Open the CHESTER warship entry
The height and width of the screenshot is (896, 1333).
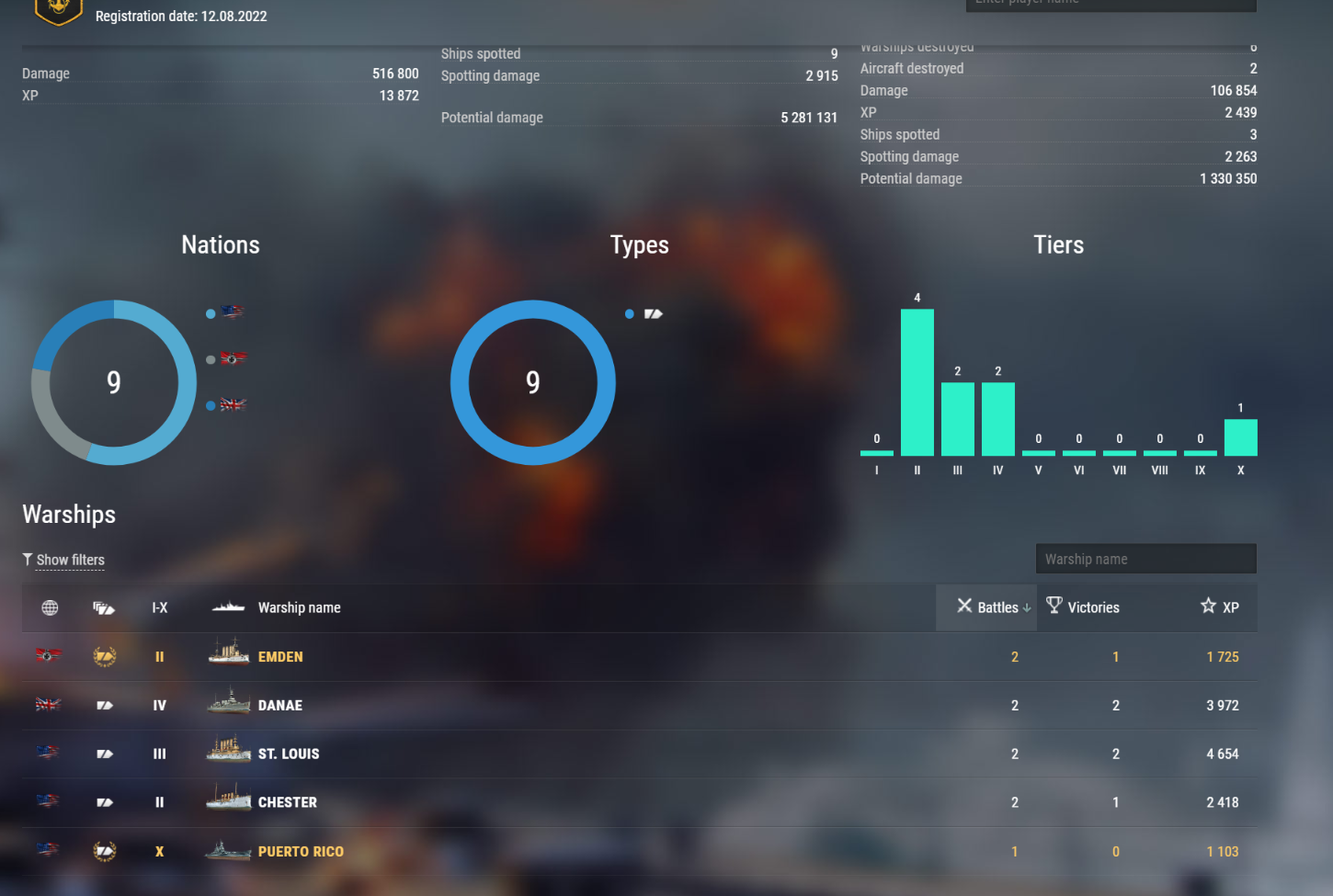(x=288, y=803)
